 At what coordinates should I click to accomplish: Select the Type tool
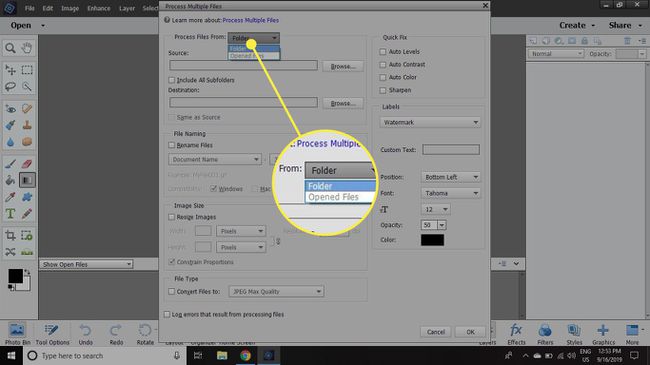tap(10, 214)
